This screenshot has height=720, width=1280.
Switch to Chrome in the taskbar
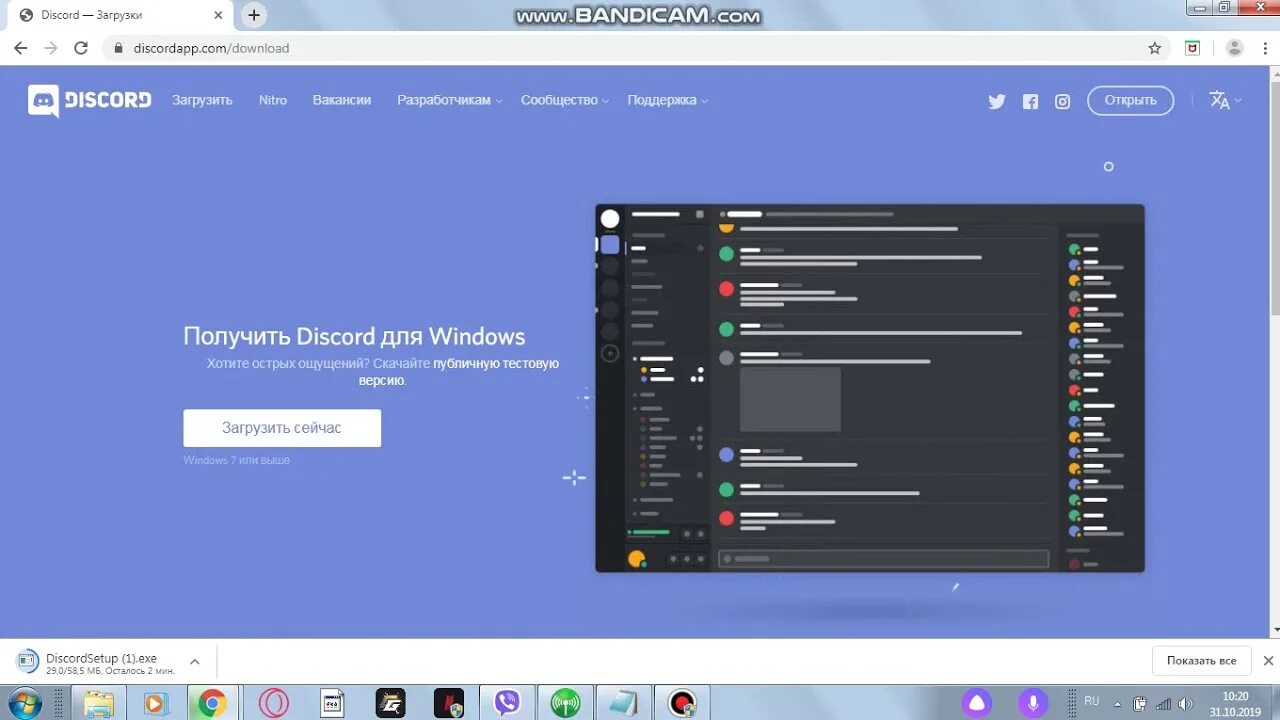pos(212,703)
